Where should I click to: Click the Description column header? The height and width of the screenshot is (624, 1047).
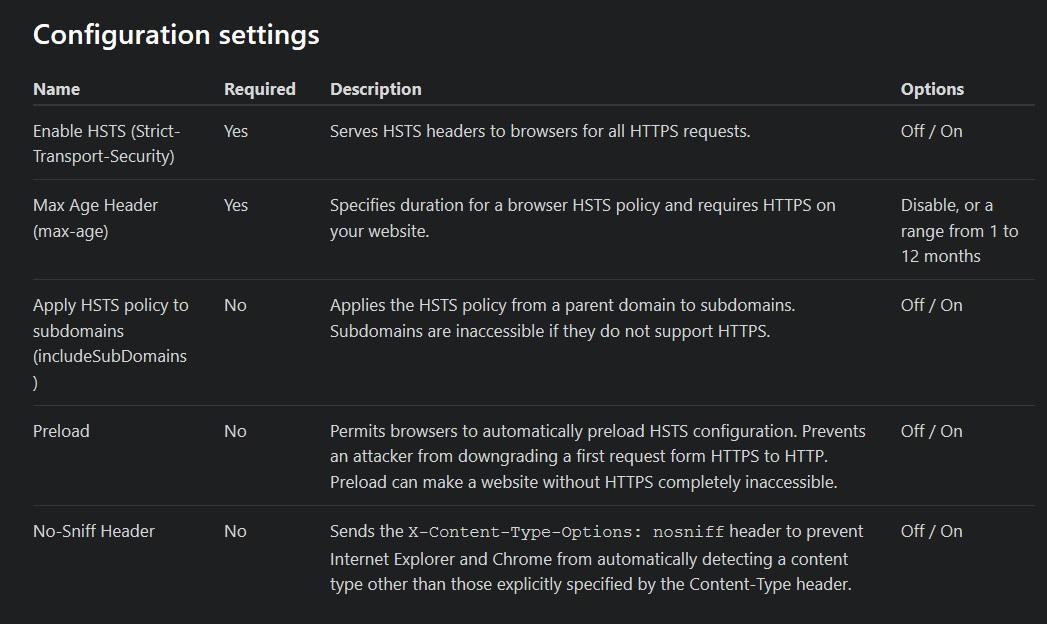click(x=376, y=89)
